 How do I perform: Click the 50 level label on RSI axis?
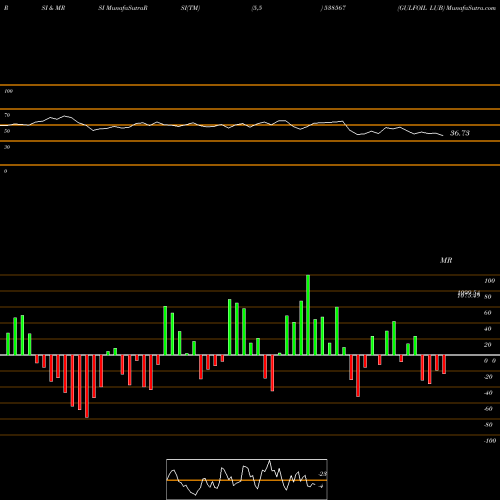tap(7, 131)
